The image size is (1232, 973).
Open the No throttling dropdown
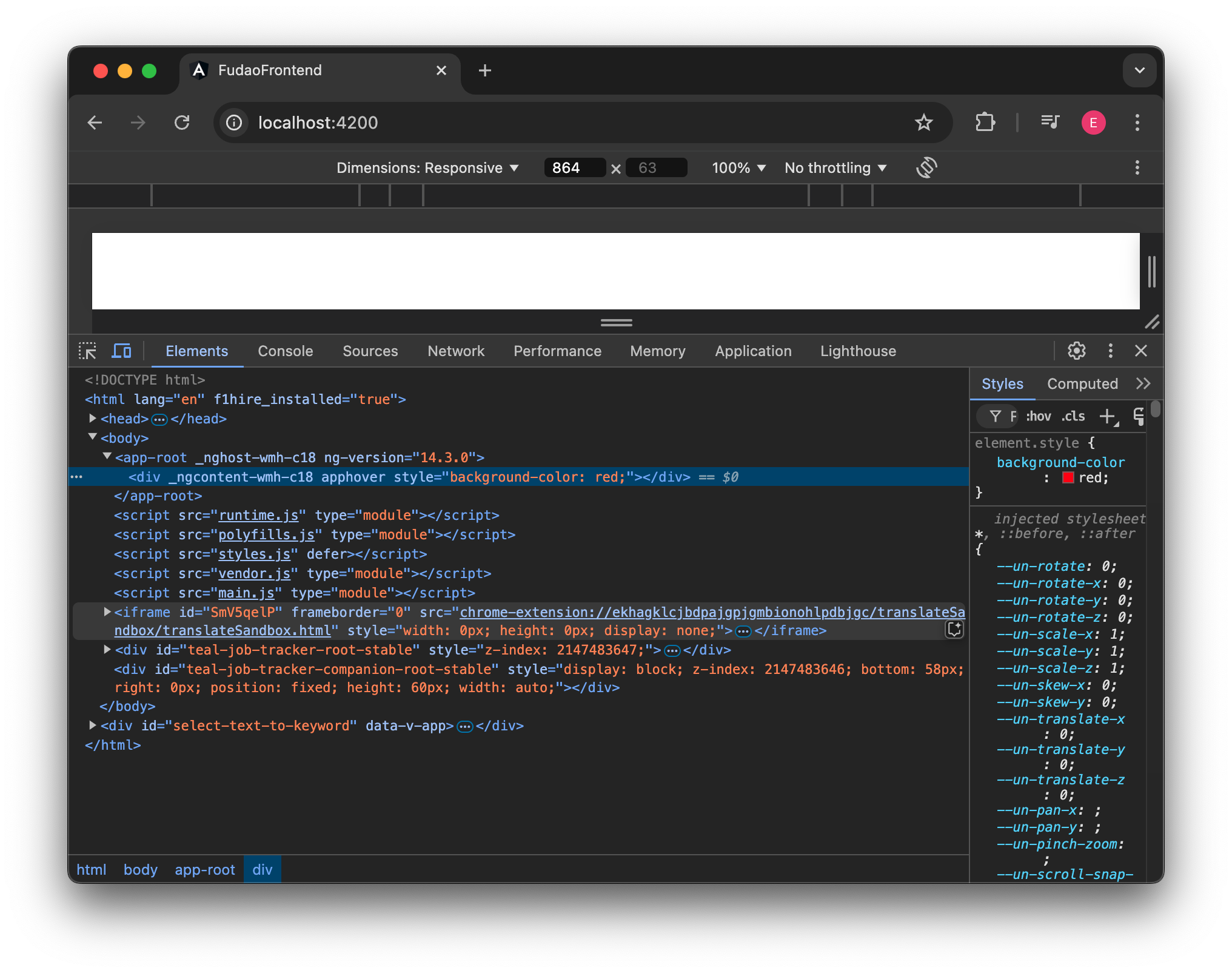835,167
